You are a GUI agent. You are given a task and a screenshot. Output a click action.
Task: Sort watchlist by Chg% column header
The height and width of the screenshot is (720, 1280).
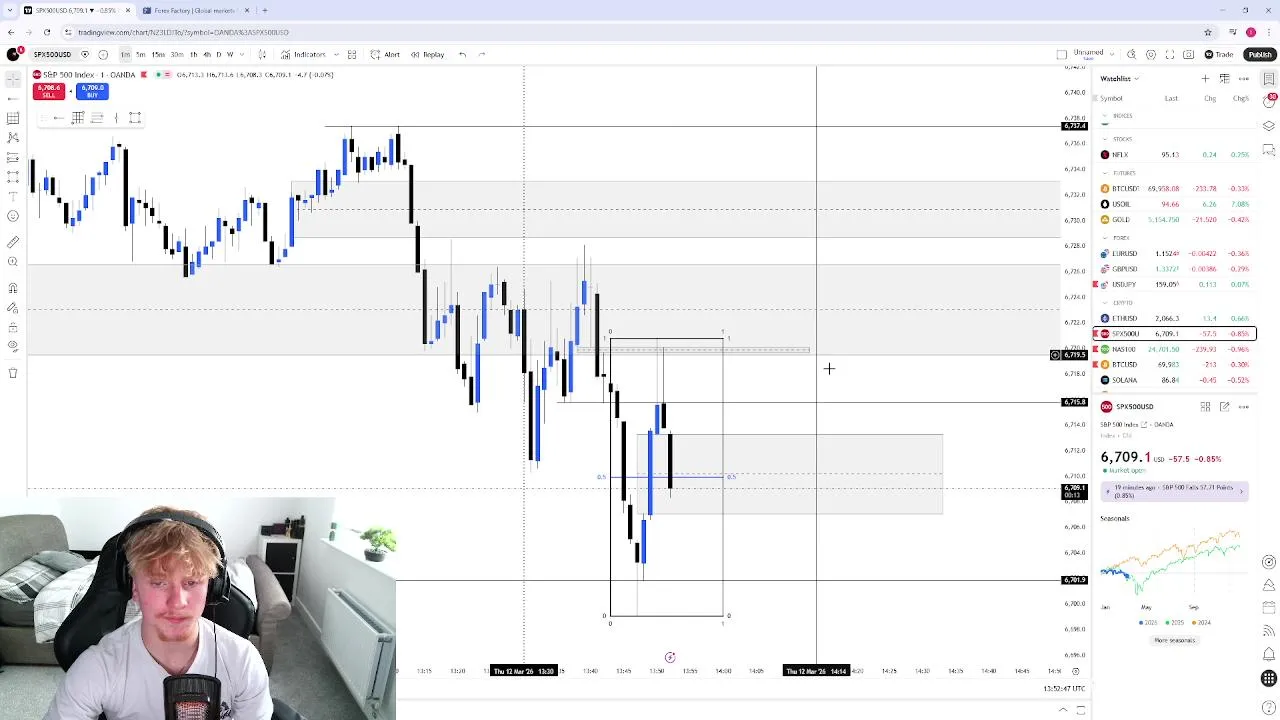[x=1241, y=98]
